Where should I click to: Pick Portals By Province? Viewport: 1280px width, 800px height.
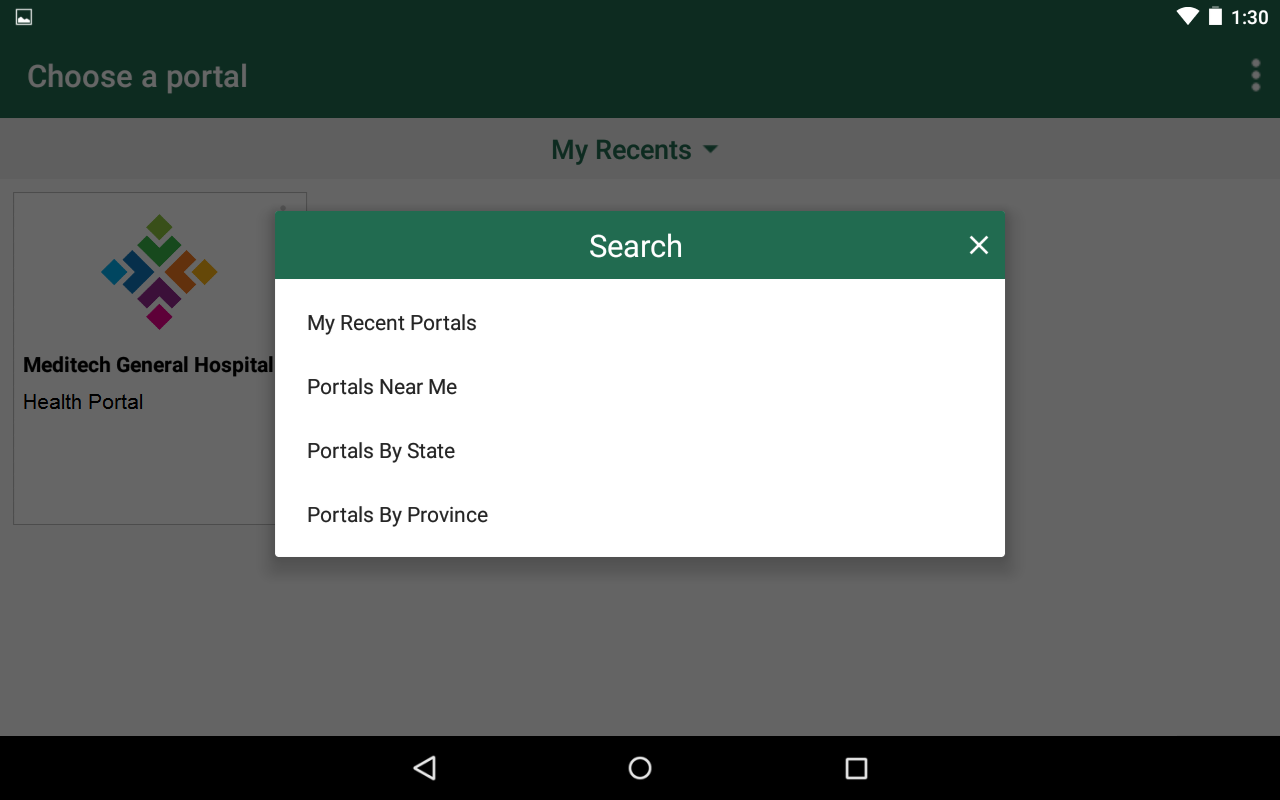pyautogui.click(x=640, y=515)
